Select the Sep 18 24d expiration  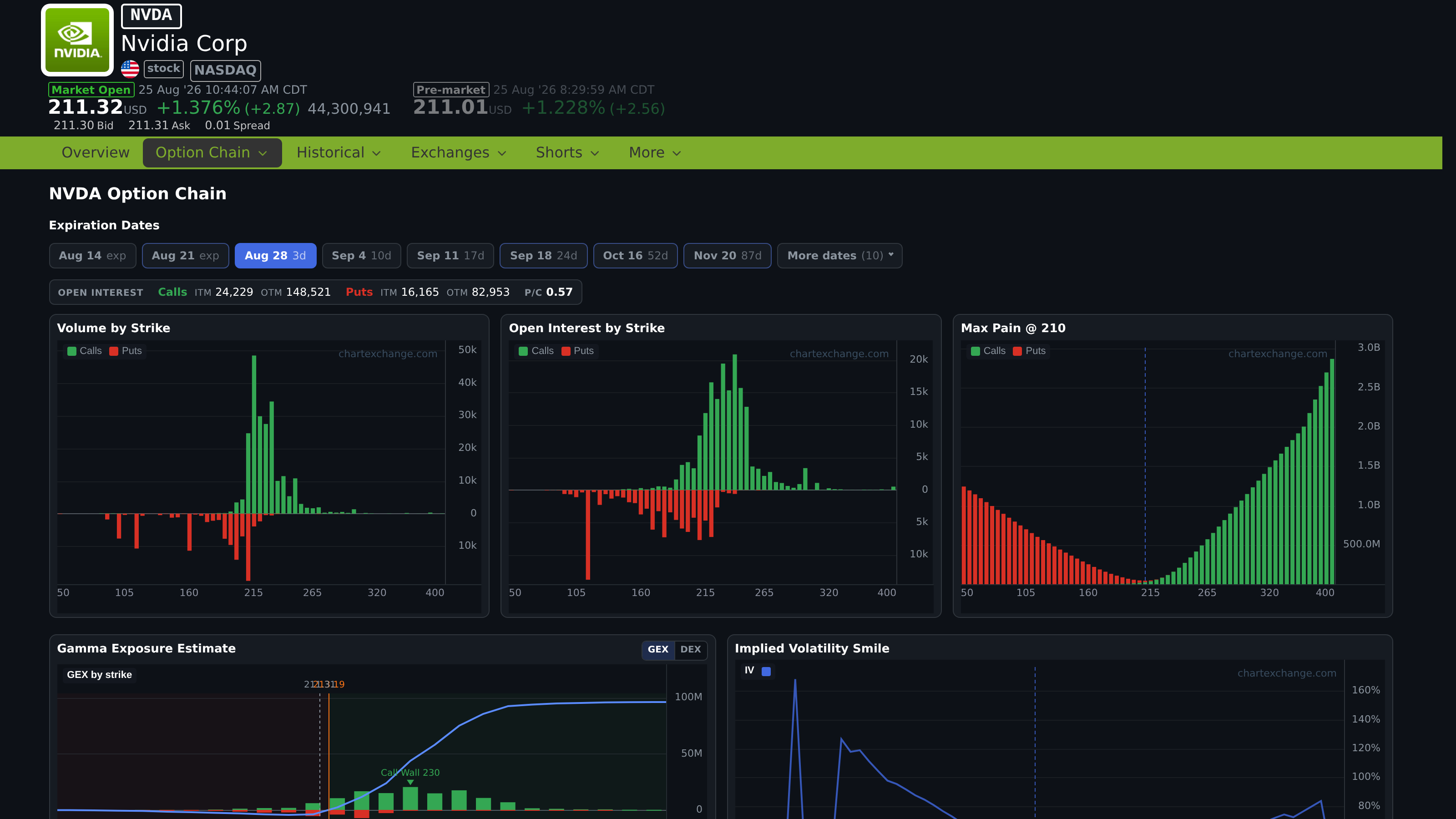coord(544,255)
